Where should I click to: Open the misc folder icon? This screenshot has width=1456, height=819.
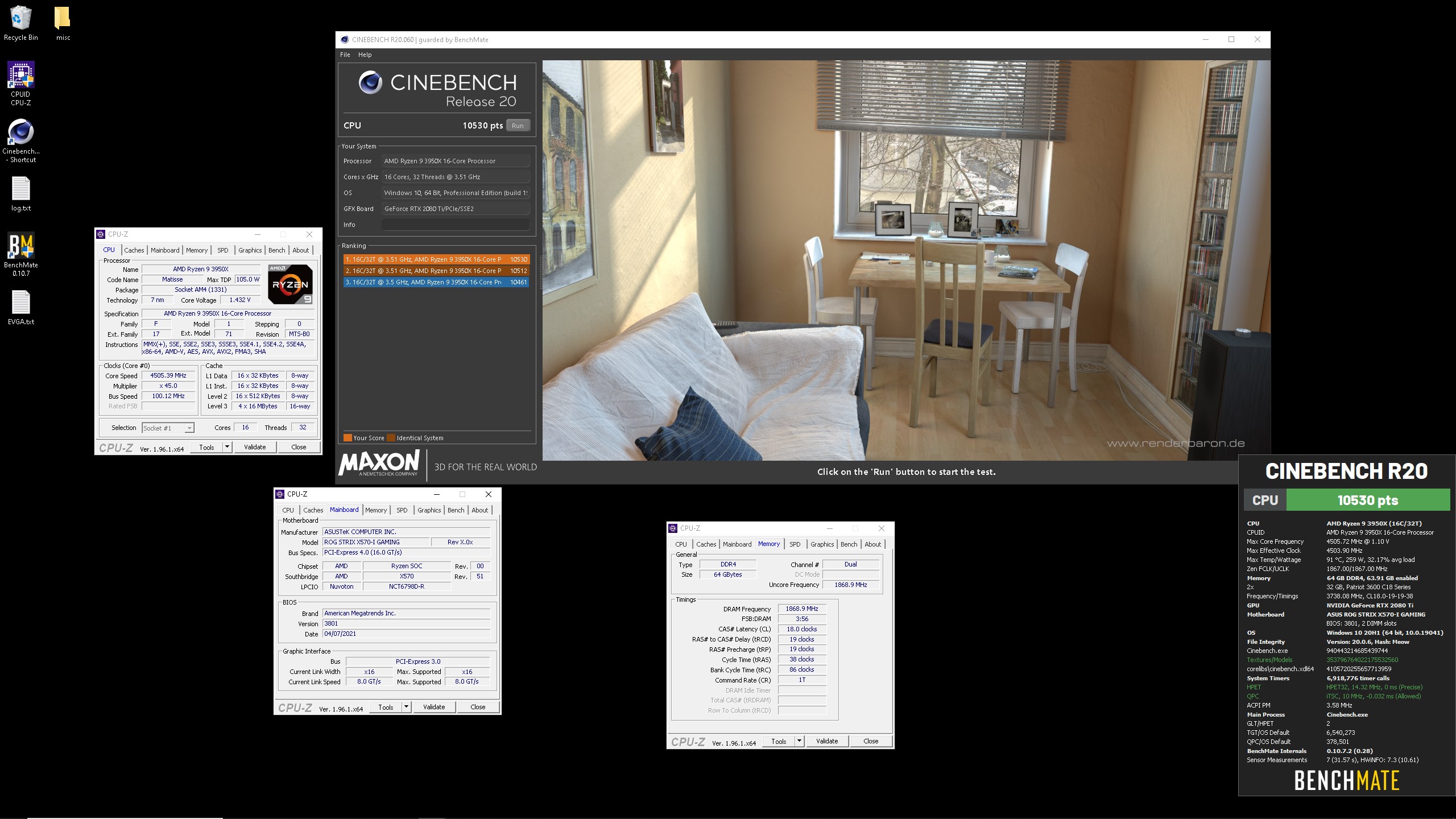pyautogui.click(x=63, y=23)
